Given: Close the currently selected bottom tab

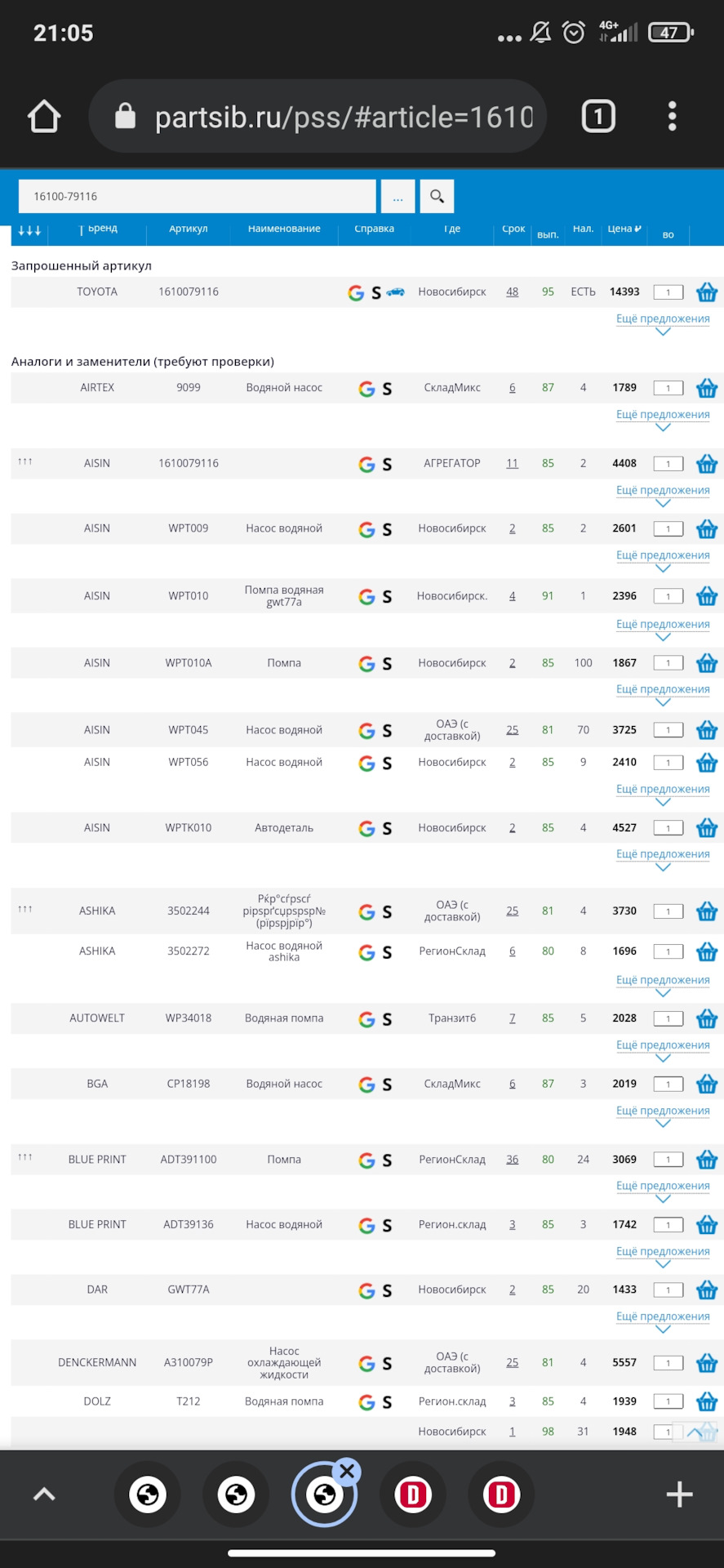Looking at the screenshot, I should click(347, 1472).
